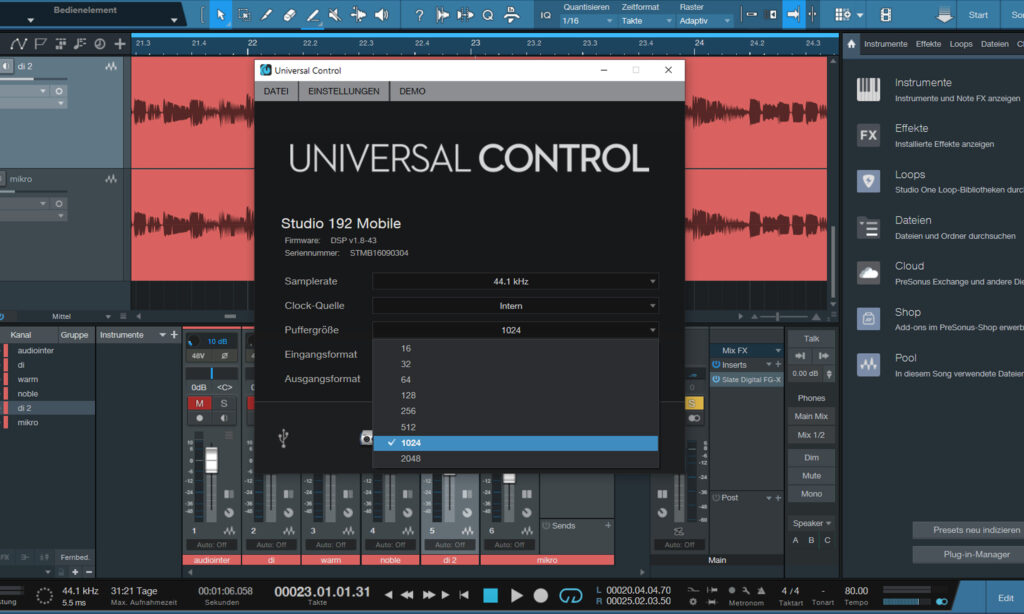1024x614 pixels.
Task: Select mikro in the channel list
Action: (x=27, y=423)
